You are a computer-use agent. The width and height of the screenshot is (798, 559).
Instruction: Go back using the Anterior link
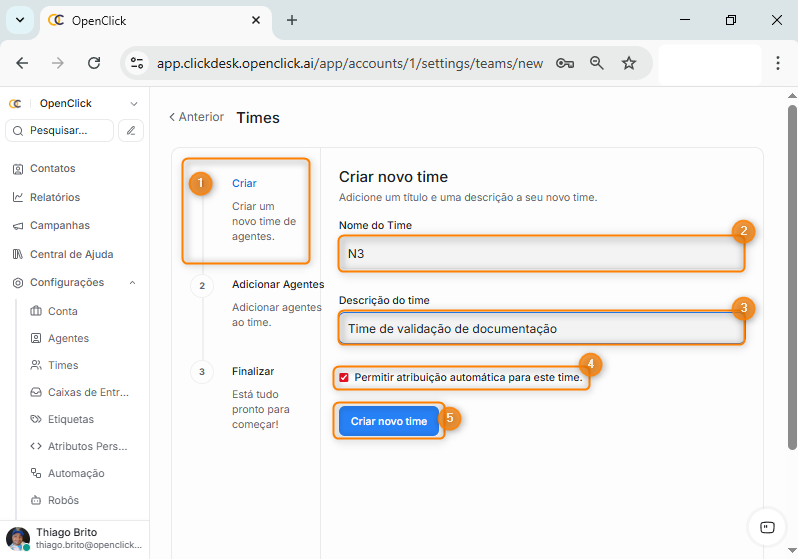coord(196,117)
